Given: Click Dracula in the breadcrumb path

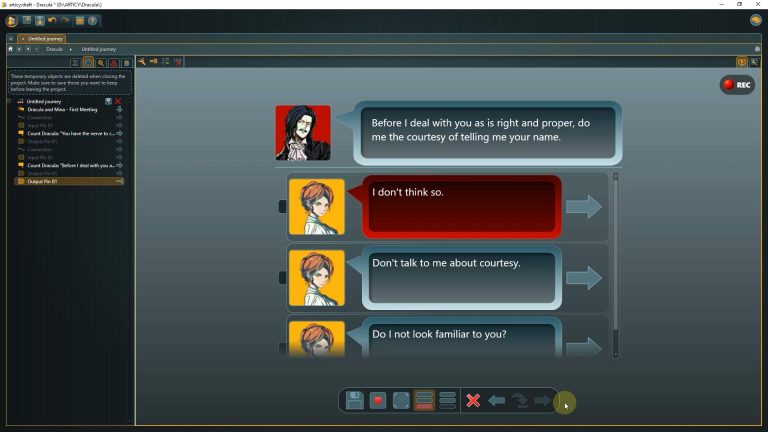Looking at the screenshot, I should (x=54, y=49).
